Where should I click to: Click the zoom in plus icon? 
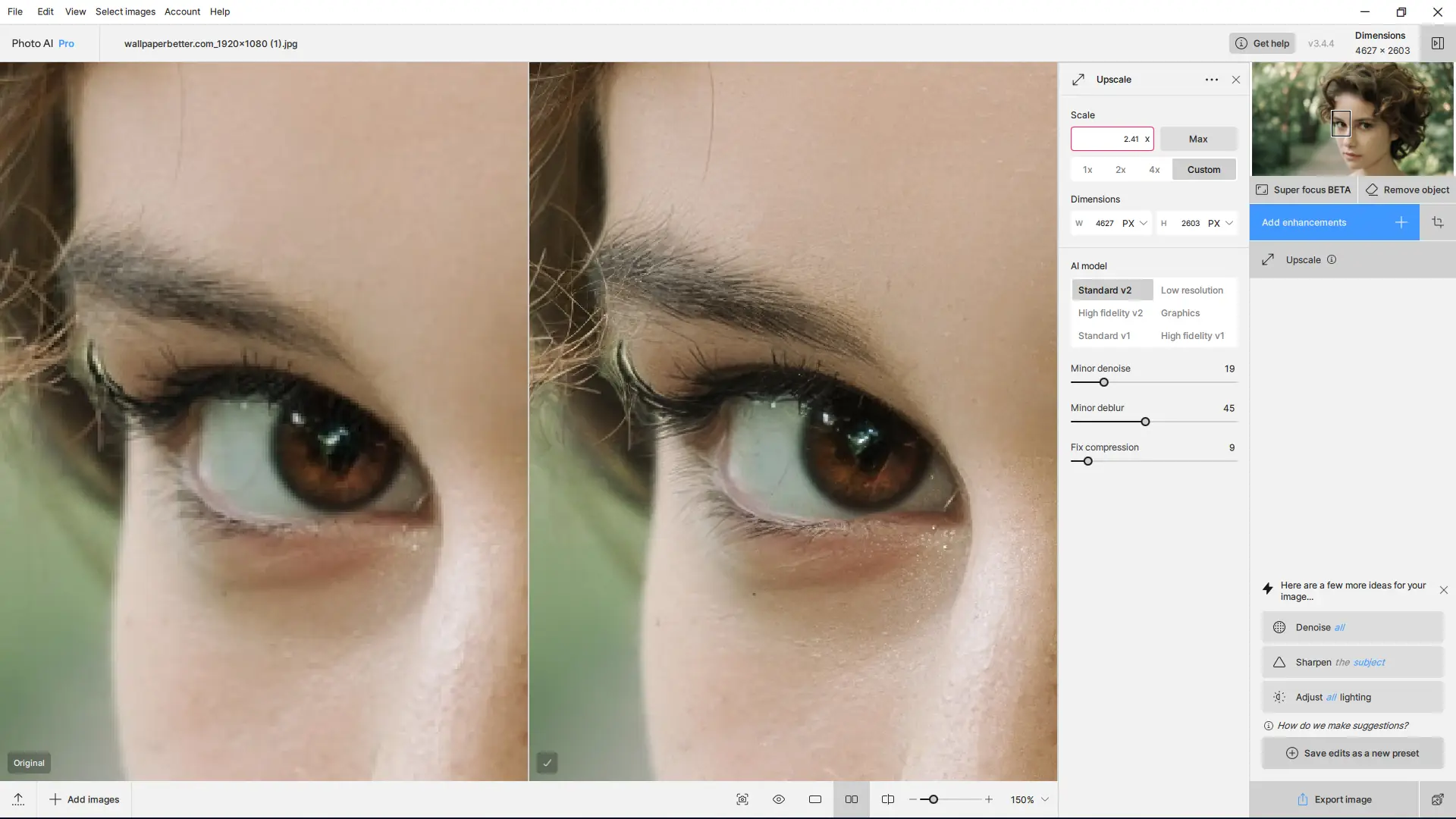(989, 799)
